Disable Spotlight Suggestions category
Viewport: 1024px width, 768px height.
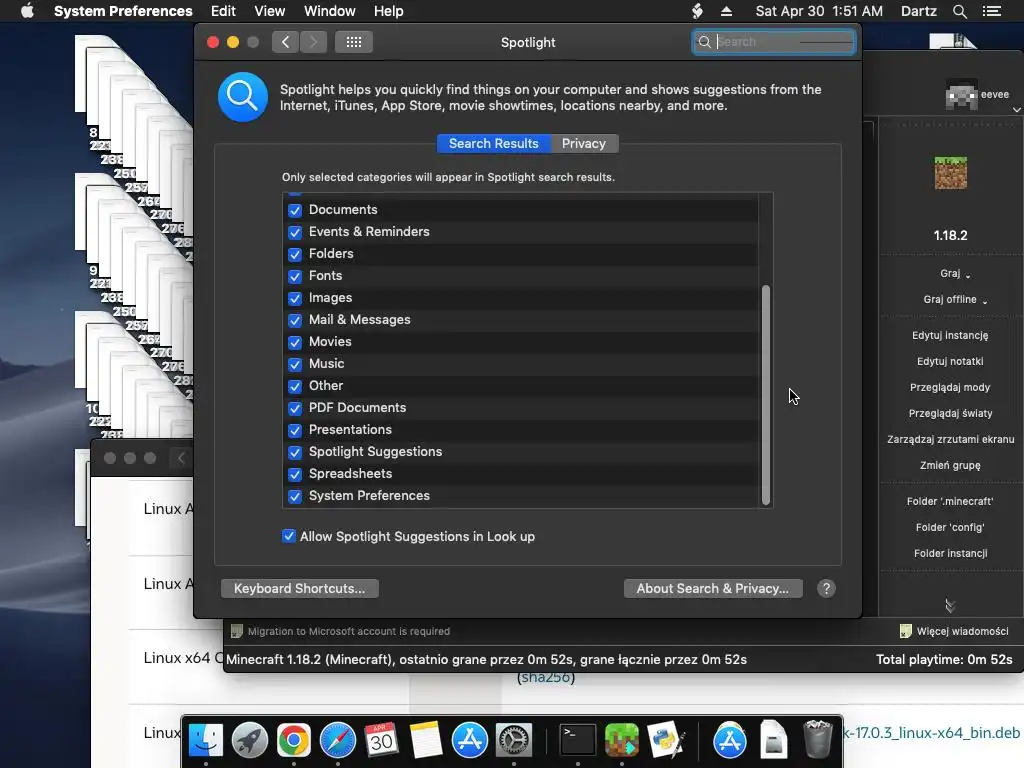point(295,453)
